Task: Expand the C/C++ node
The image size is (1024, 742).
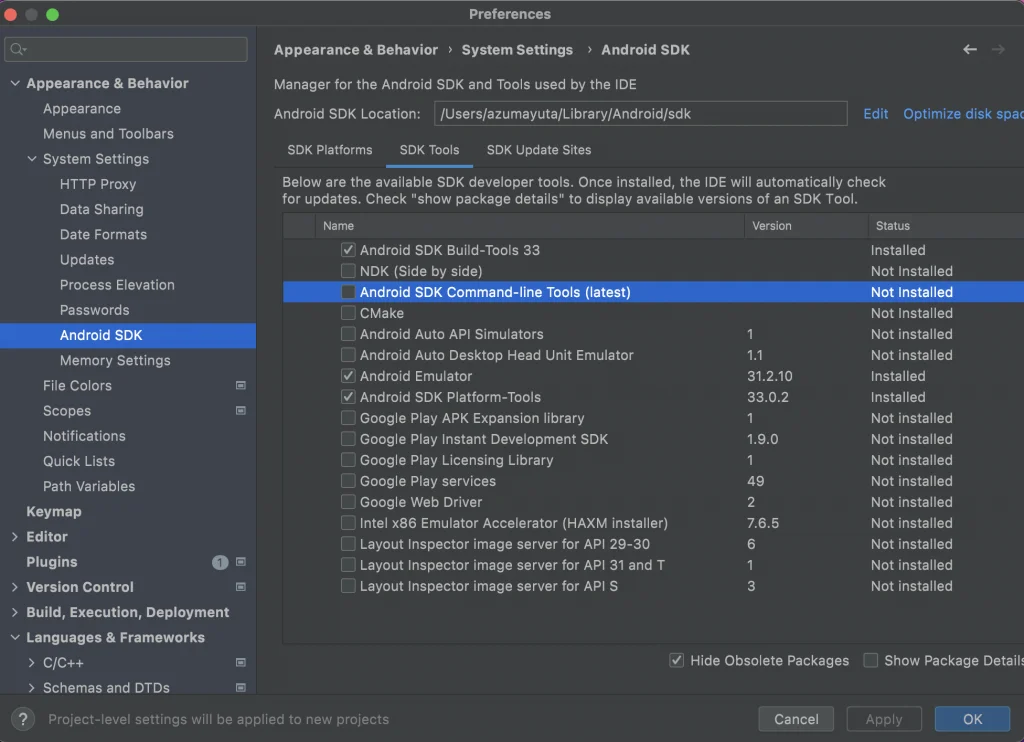Action: point(31,662)
